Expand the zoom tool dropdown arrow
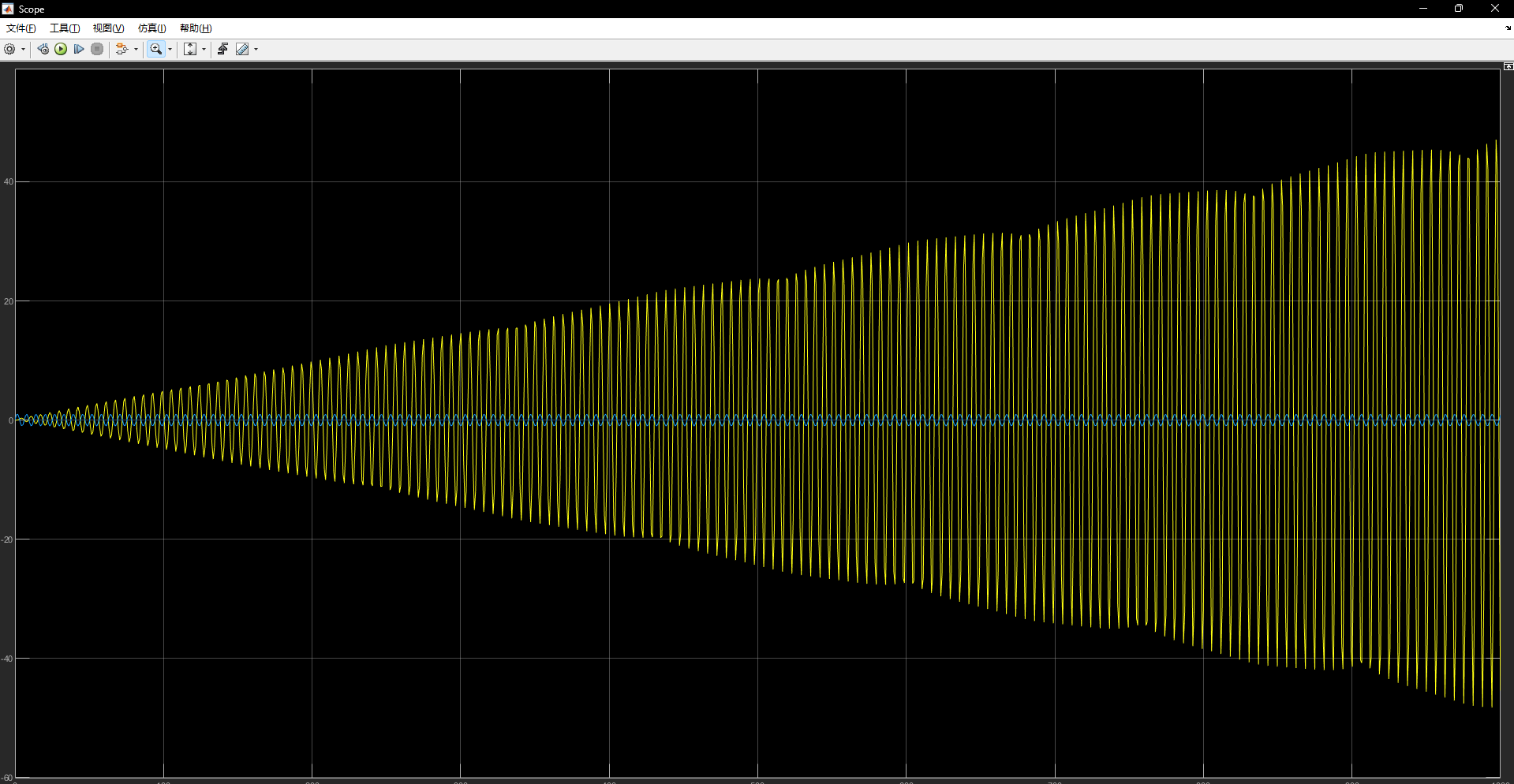The image size is (1514, 784). (170, 50)
